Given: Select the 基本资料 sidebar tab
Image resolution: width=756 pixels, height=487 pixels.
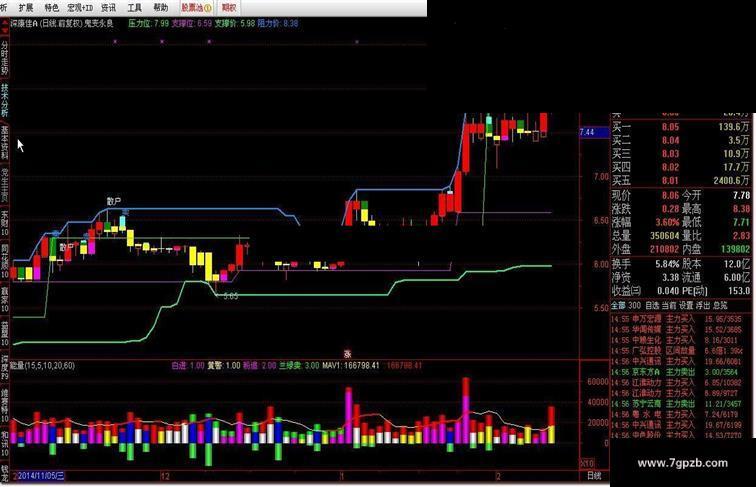Looking at the screenshot, I should (4, 143).
